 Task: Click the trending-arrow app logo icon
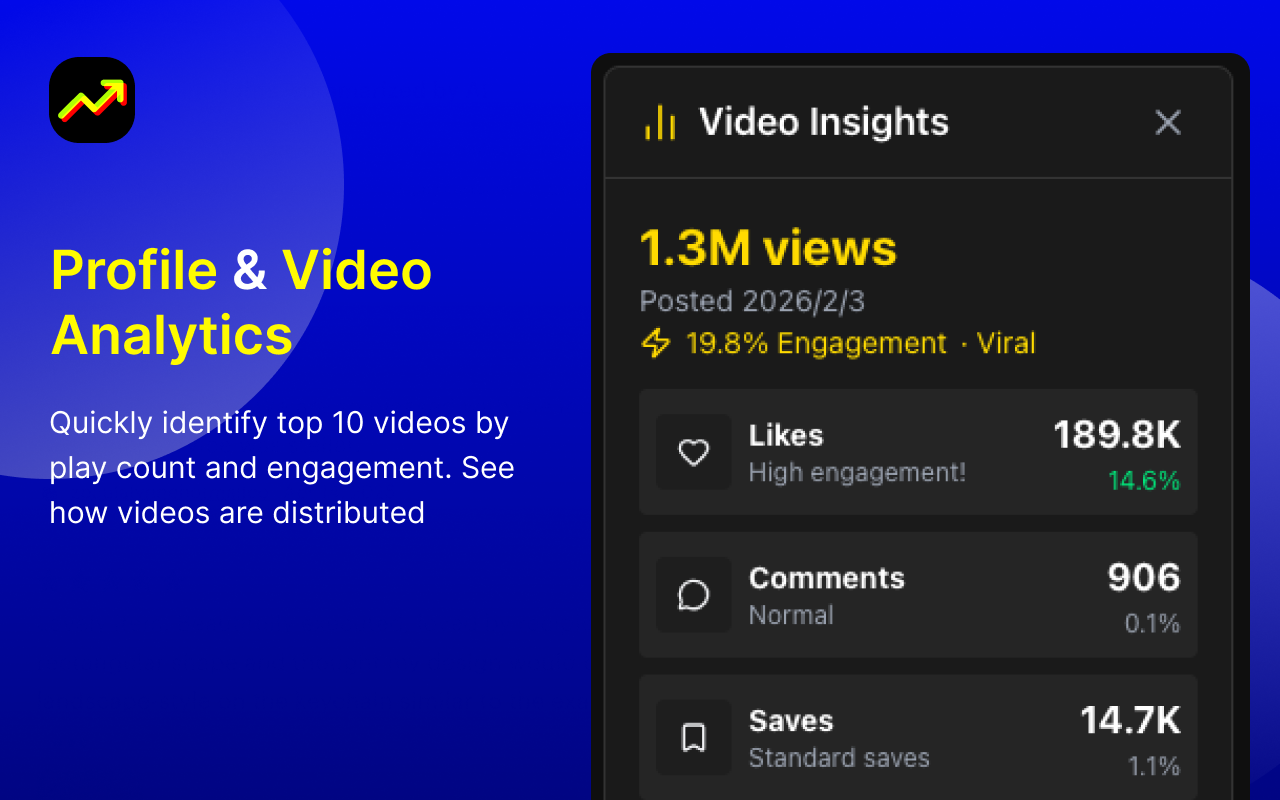tap(92, 100)
